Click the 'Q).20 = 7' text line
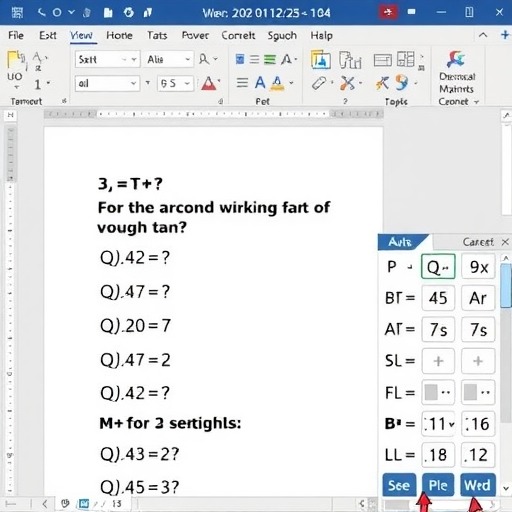This screenshot has height=512, width=512. (135, 326)
